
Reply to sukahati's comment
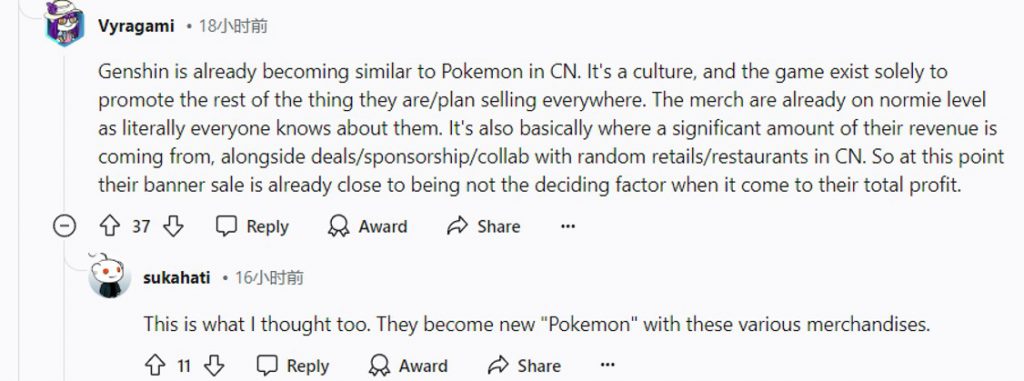pyautogui.click(x=293, y=365)
